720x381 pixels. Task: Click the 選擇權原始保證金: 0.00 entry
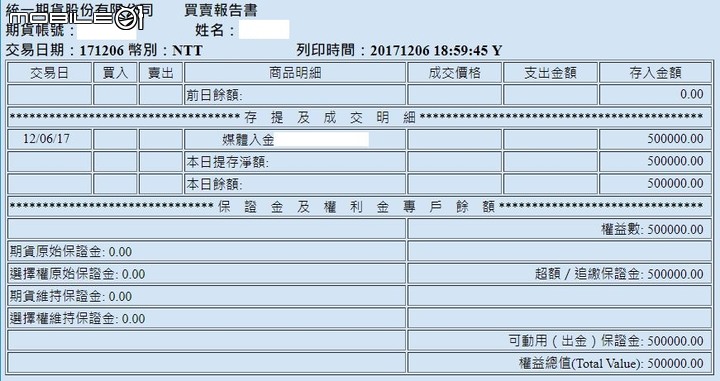(x=78, y=274)
